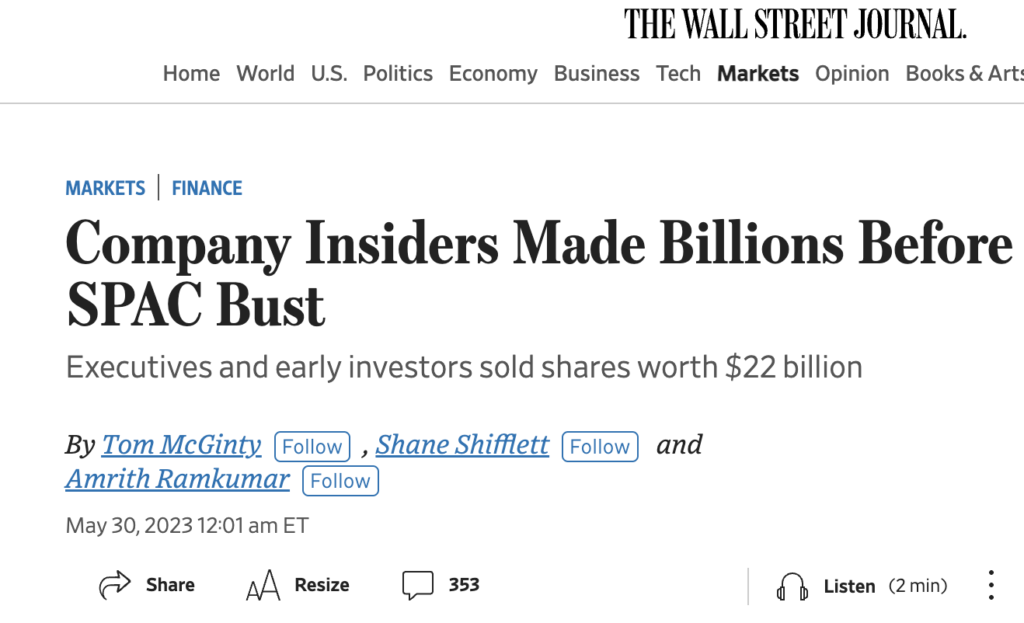The height and width of the screenshot is (623, 1024).
Task: Open the Home navigation section
Action: tap(191, 74)
